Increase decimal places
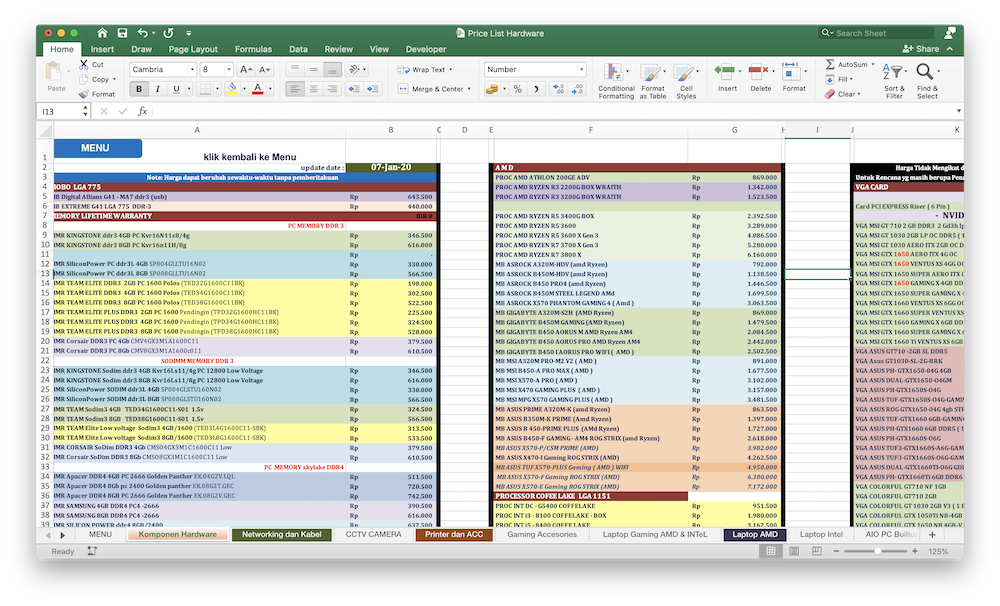Viewport: 1000px width, 606px height. (x=558, y=89)
